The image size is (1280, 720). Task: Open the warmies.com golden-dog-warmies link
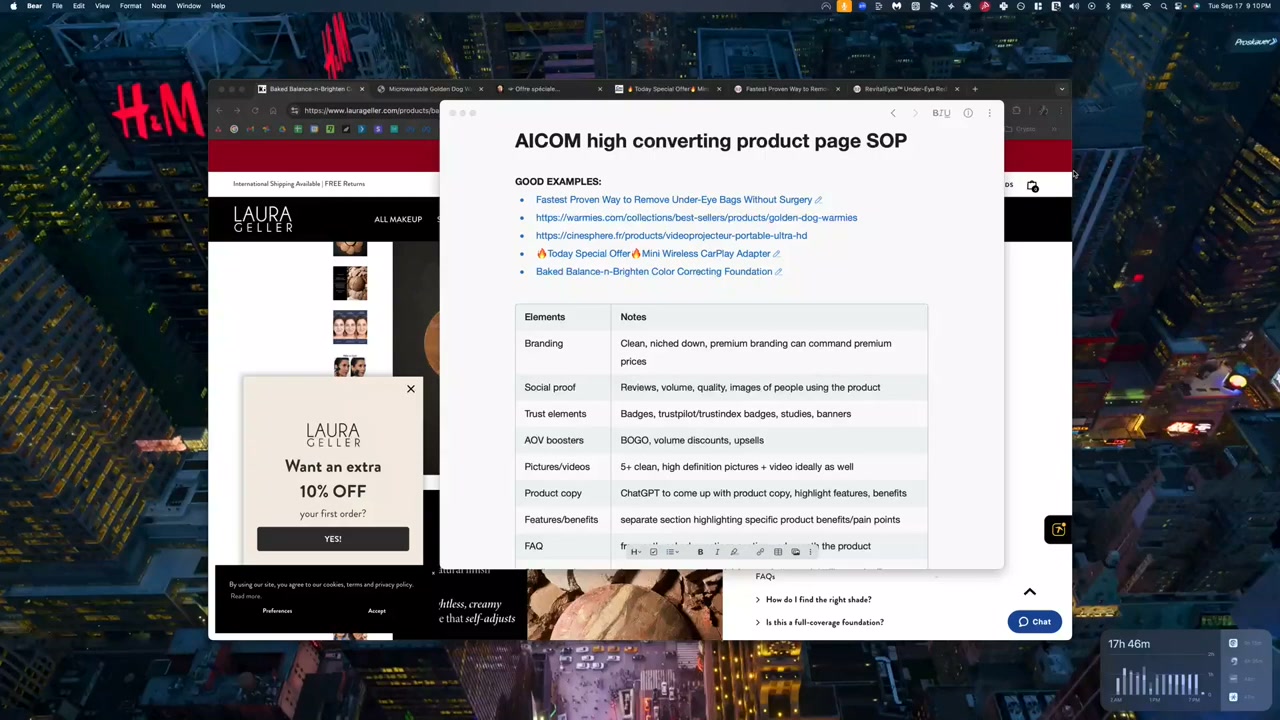[x=696, y=218]
